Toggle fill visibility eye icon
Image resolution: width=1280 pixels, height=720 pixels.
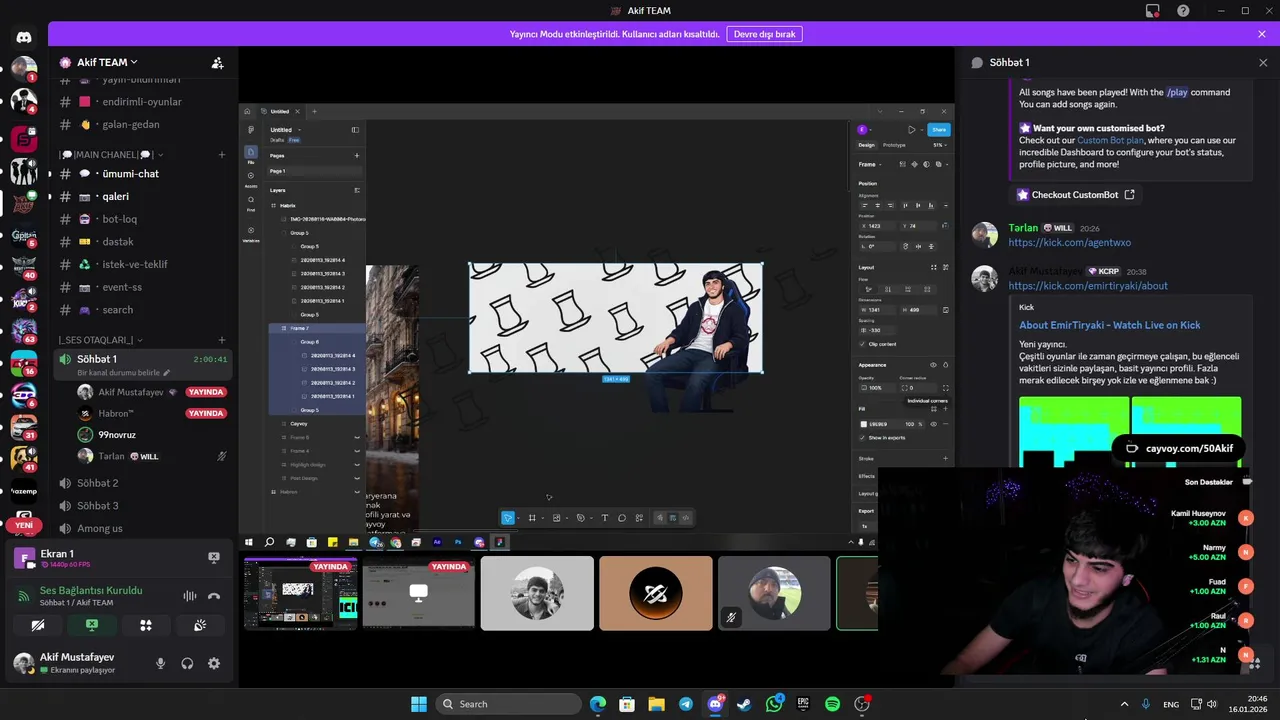click(x=934, y=424)
